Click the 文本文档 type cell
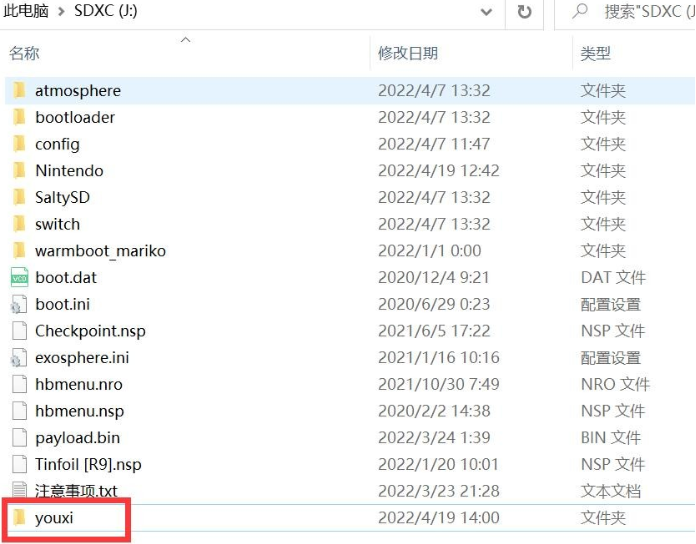Image resolution: width=696 pixels, height=544 pixels. pos(611,491)
